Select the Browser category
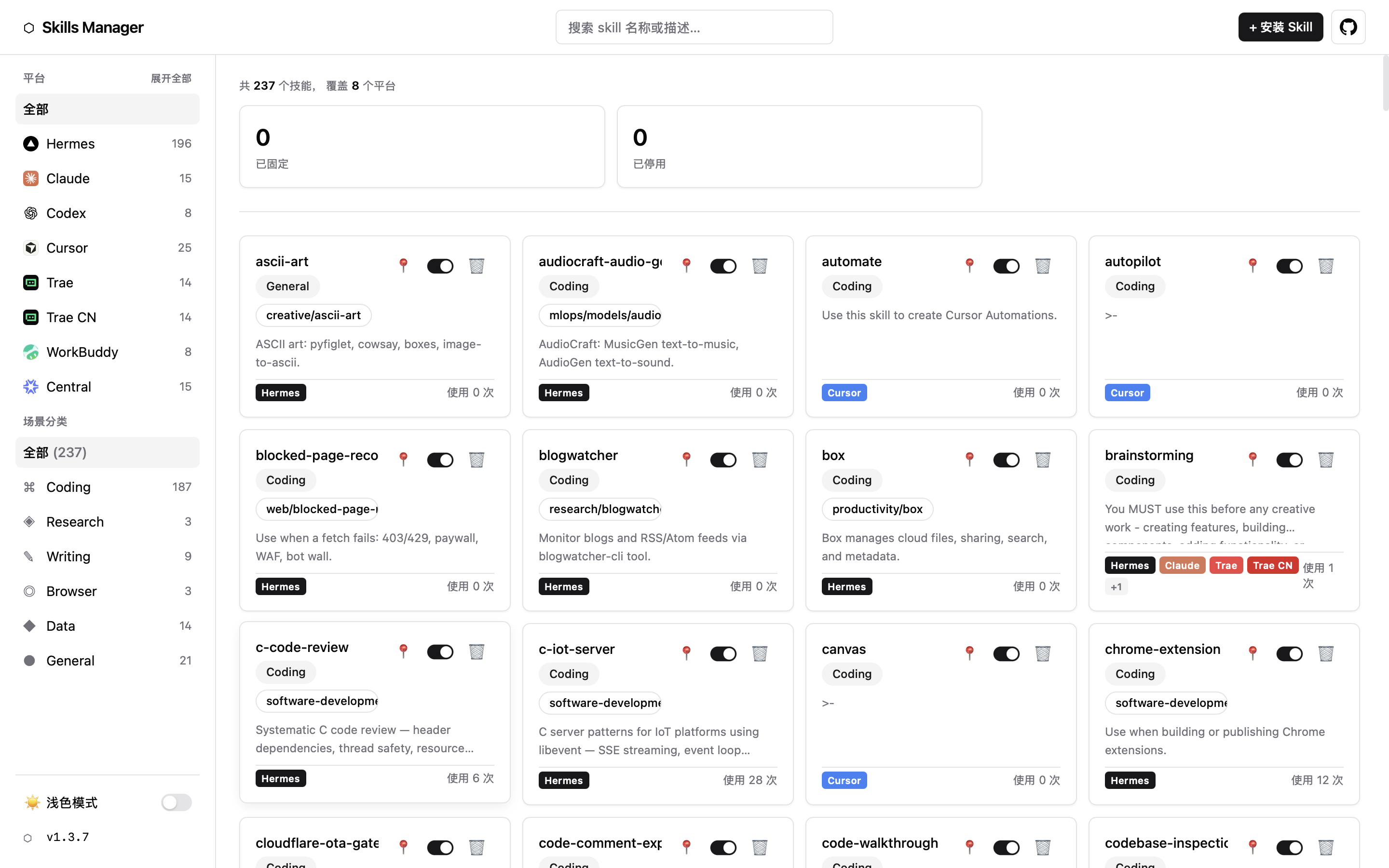 (108, 591)
